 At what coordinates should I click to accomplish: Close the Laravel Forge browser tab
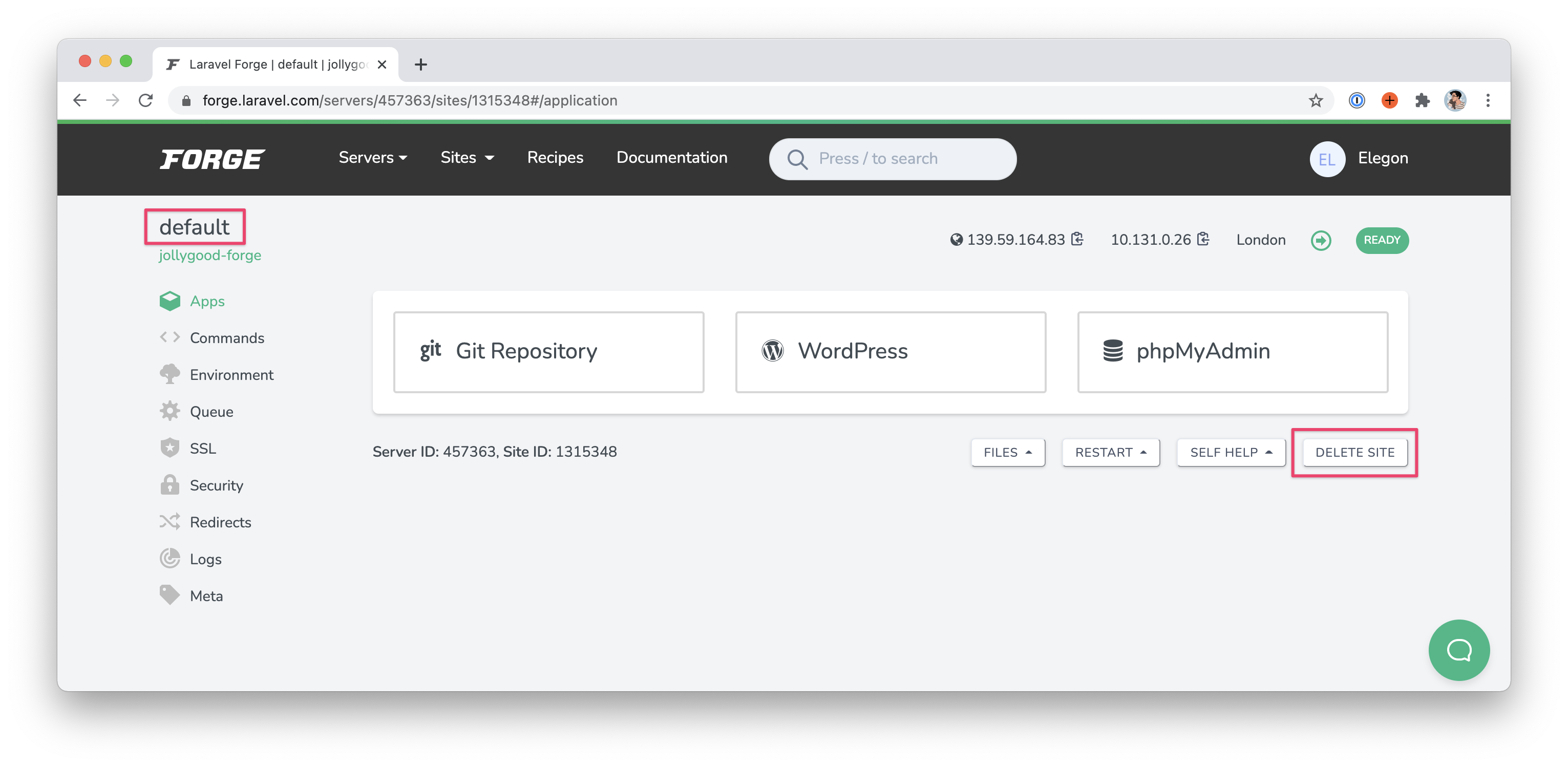pyautogui.click(x=382, y=65)
